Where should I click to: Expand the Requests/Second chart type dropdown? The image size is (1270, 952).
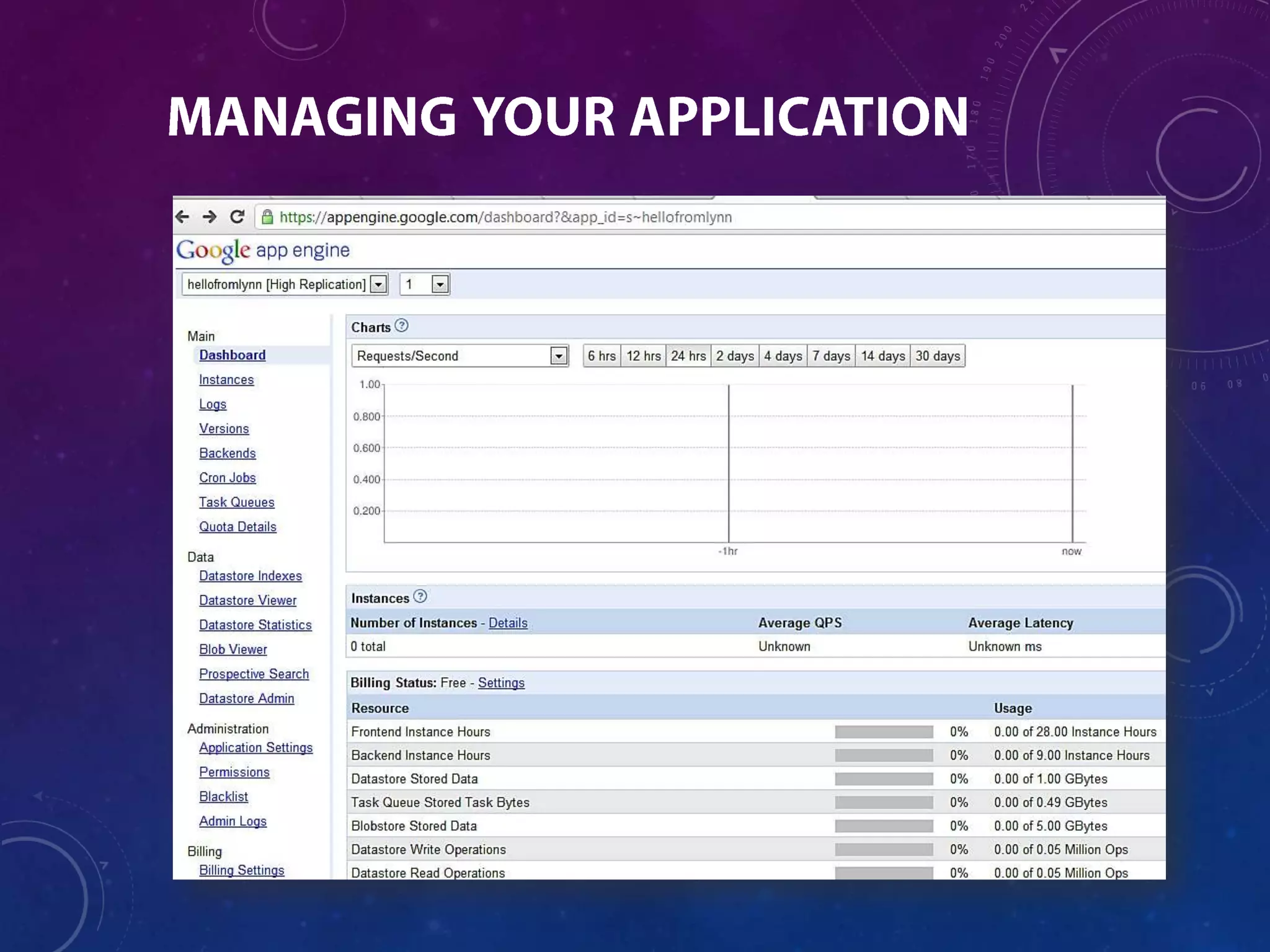(558, 356)
